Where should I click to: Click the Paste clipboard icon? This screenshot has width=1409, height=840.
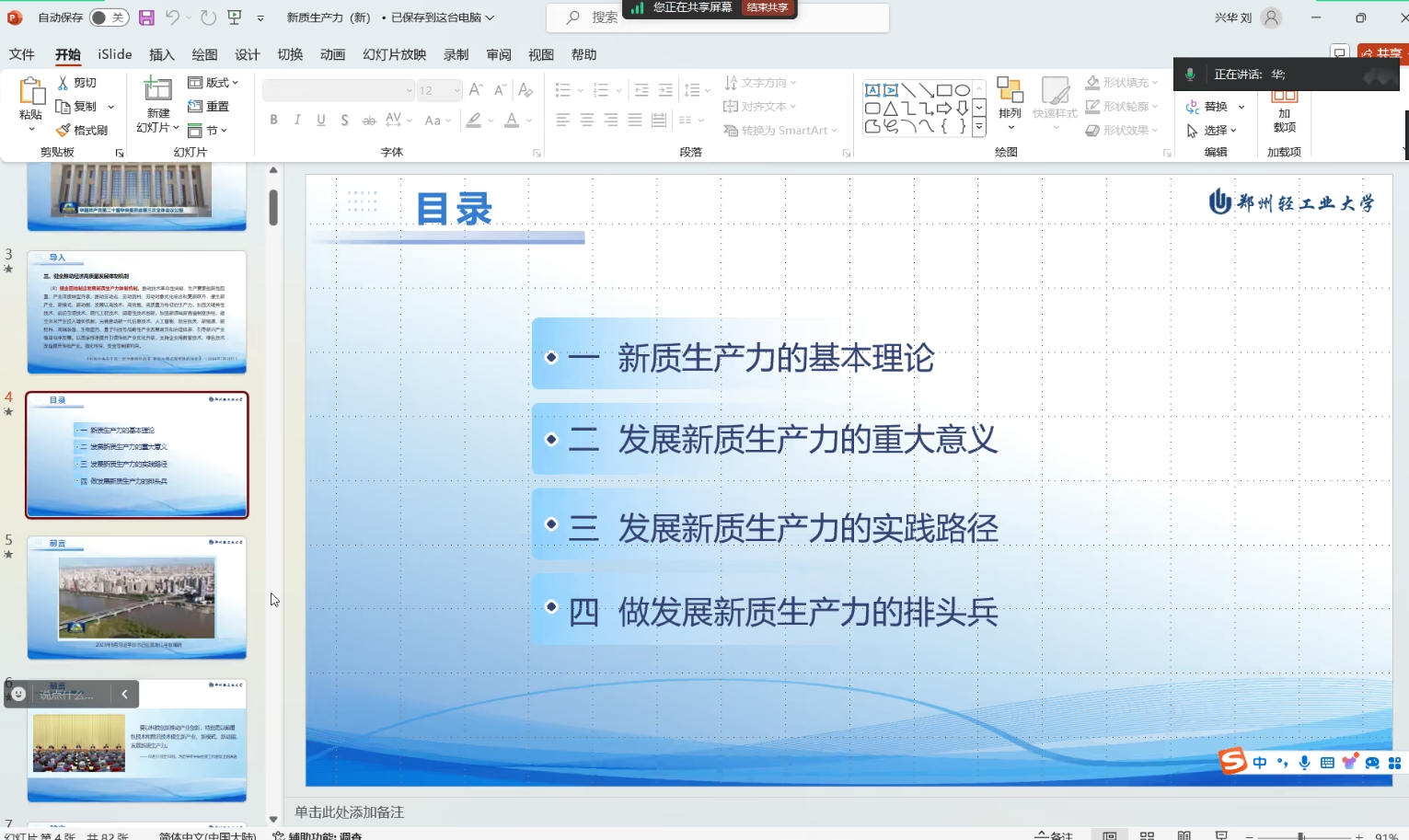(x=30, y=92)
